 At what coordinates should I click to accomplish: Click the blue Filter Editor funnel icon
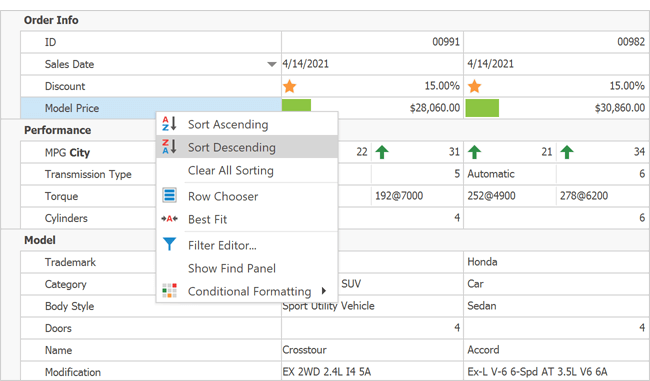[169, 244]
